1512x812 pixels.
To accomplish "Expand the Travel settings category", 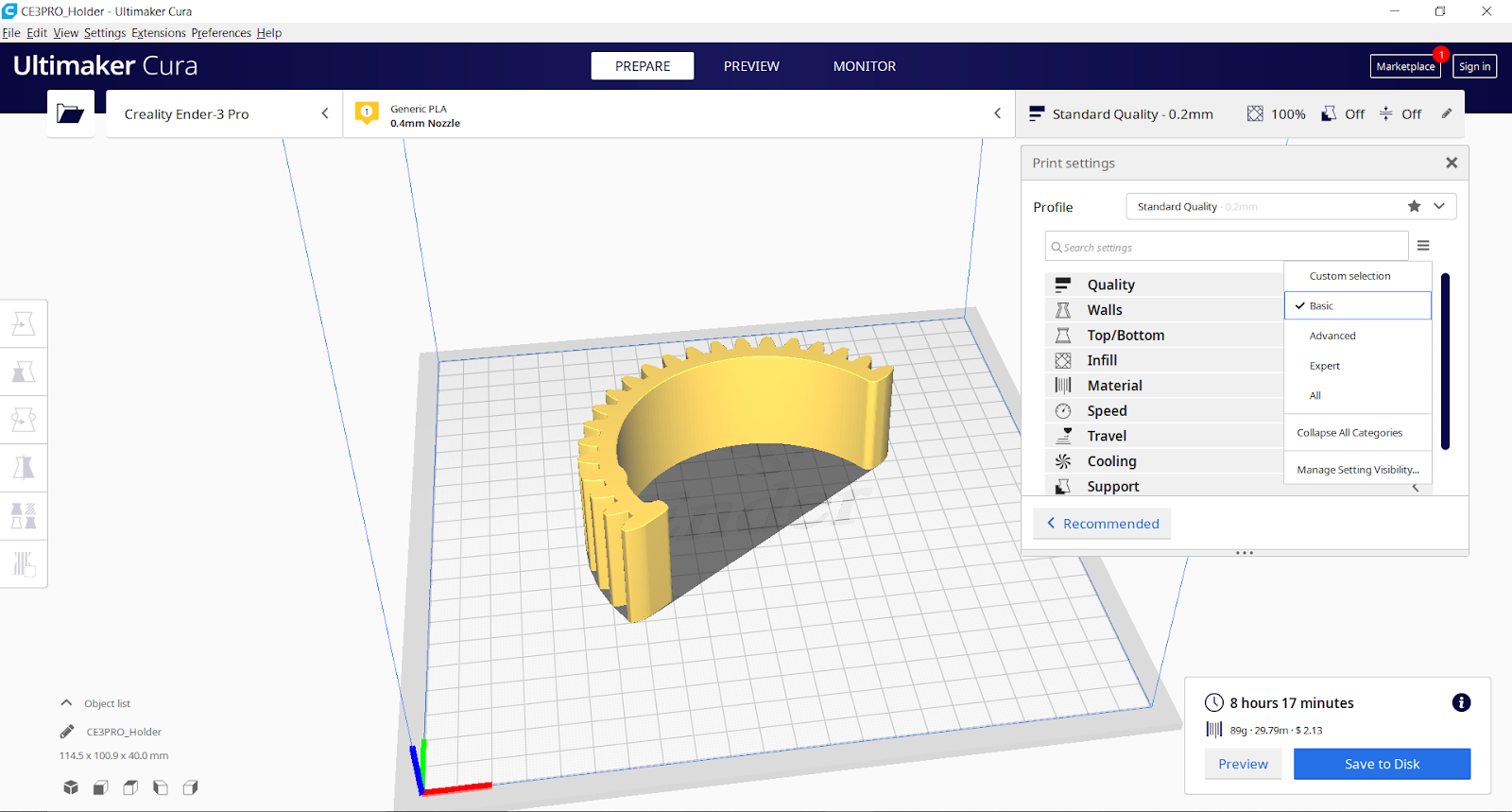I will (x=1164, y=436).
